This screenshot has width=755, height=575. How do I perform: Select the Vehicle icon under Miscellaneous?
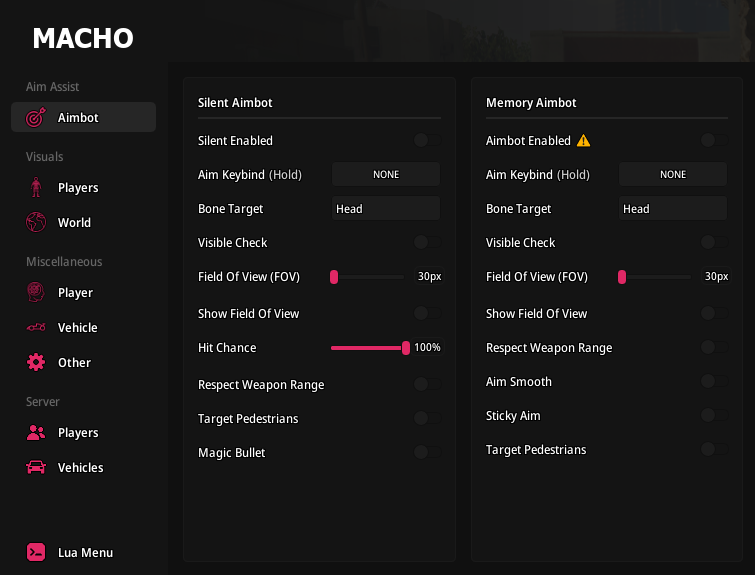36,328
